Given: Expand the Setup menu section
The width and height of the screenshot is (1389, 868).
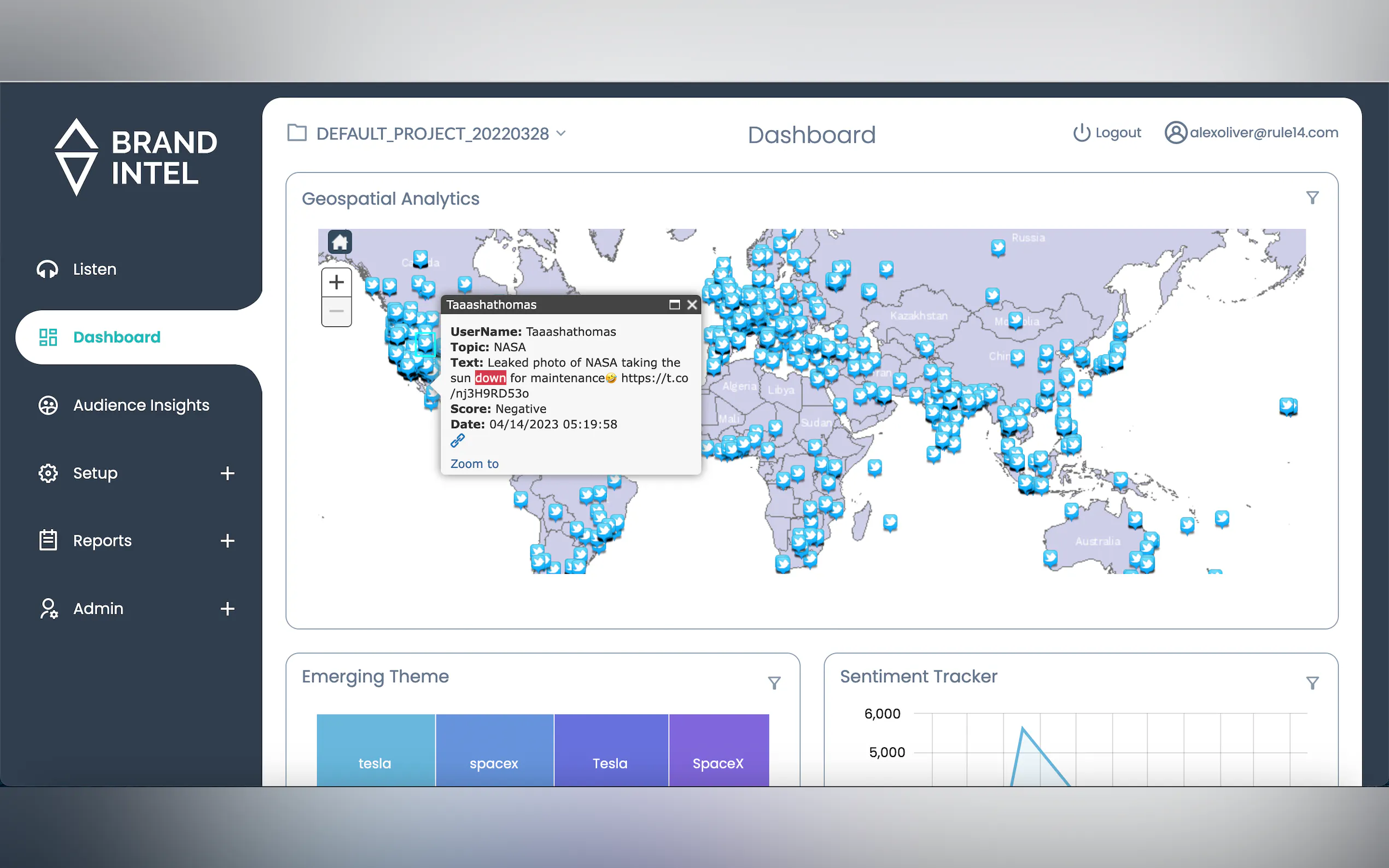Looking at the screenshot, I should 227,473.
